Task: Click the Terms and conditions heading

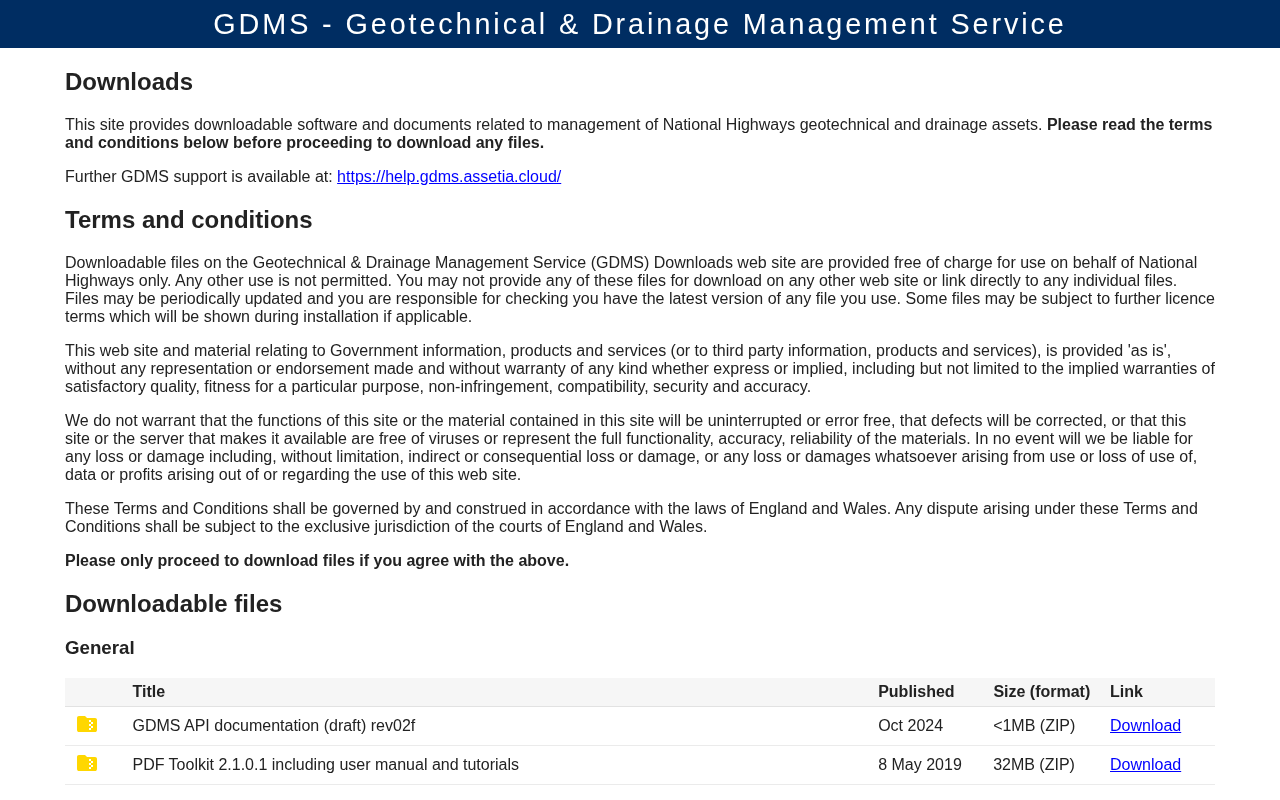Action: 189,220
